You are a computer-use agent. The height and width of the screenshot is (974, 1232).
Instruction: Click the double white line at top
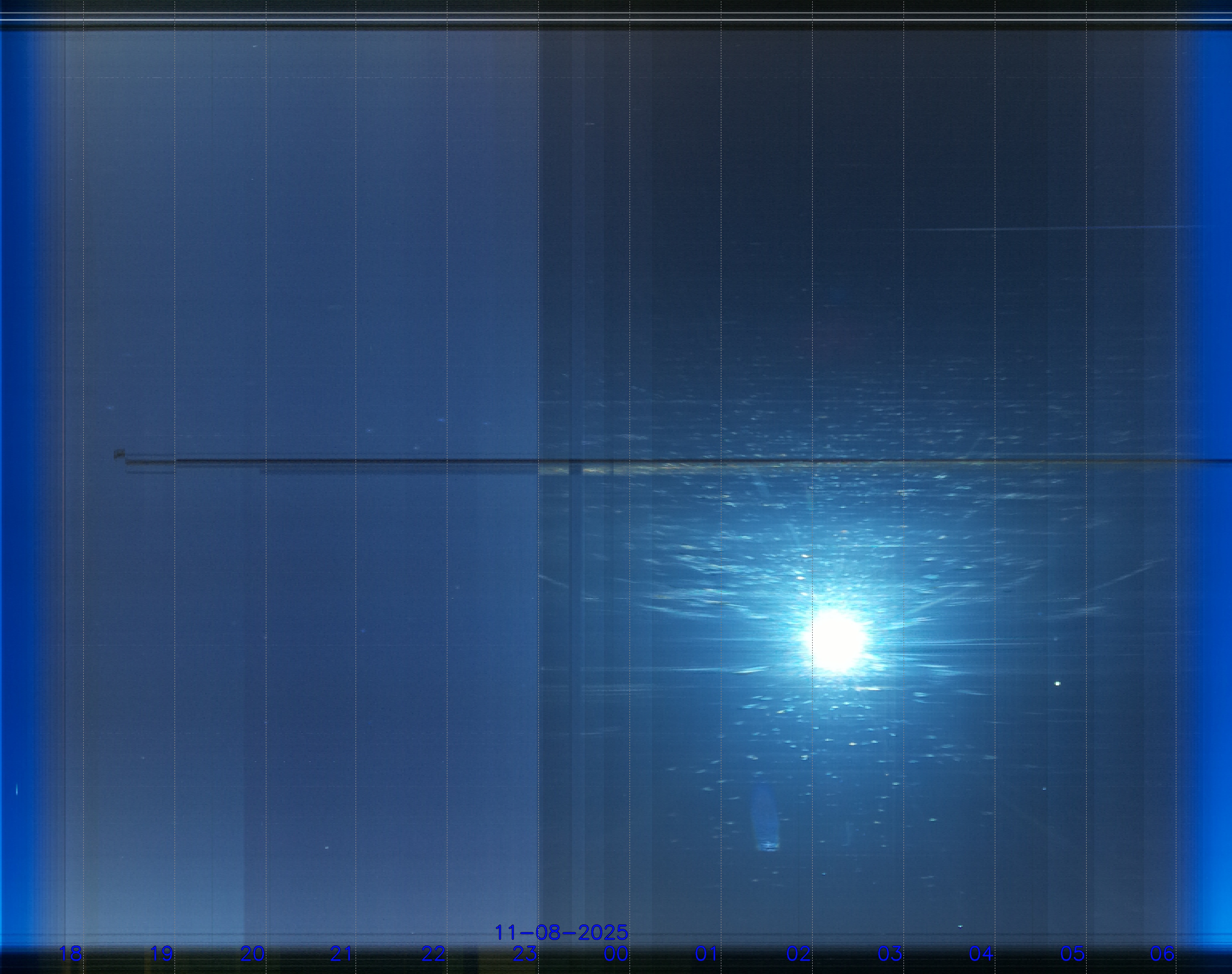616,17
